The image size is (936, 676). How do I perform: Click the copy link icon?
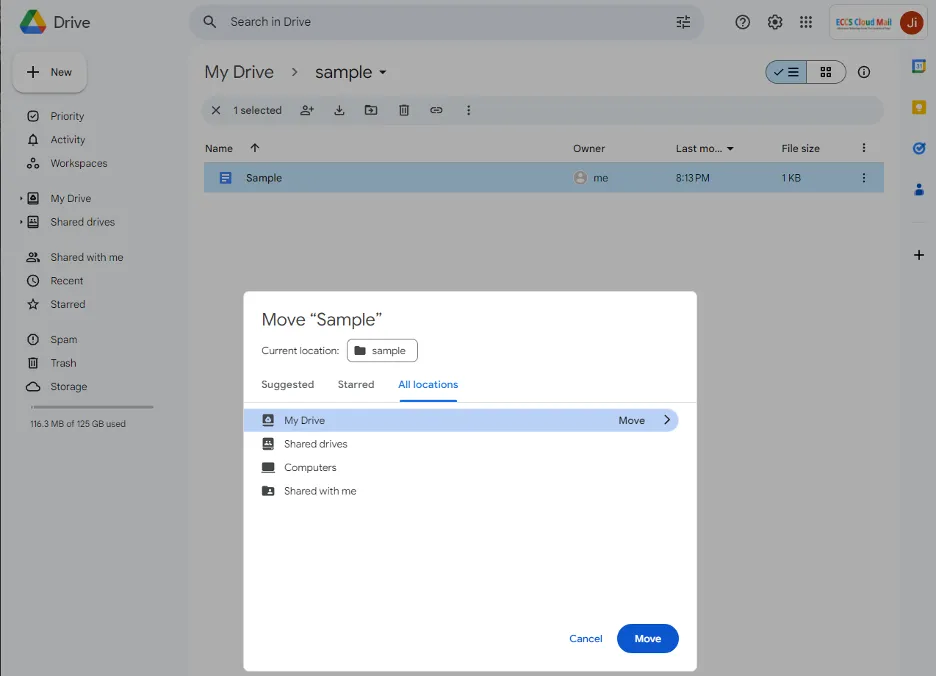click(436, 110)
